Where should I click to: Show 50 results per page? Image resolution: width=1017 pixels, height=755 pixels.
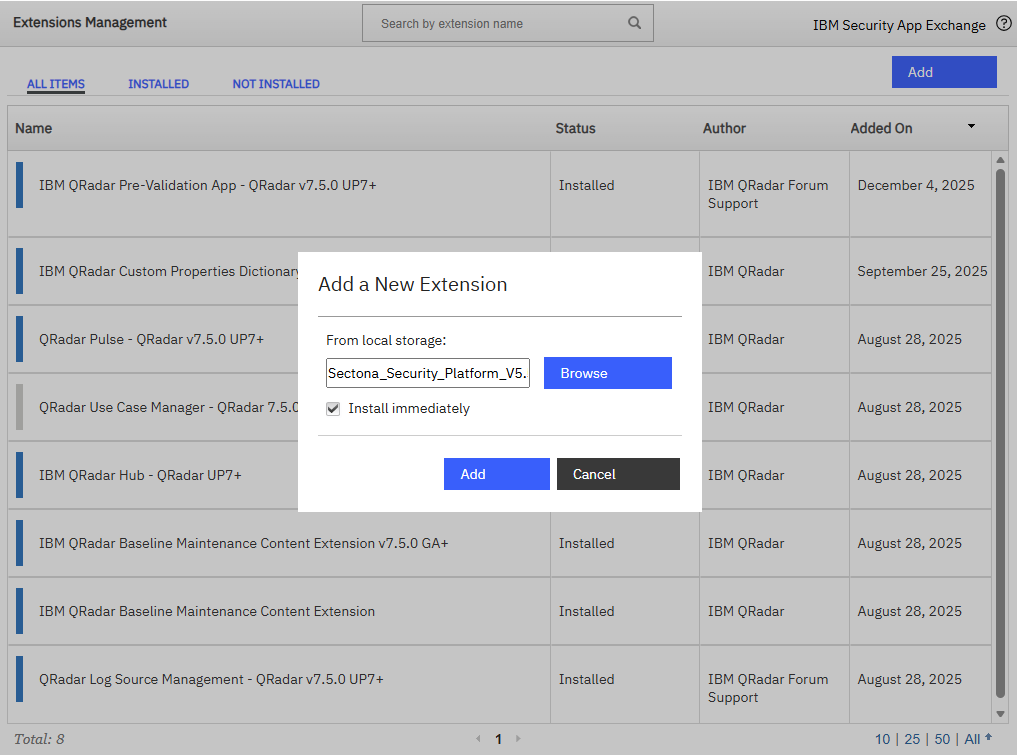(941, 738)
